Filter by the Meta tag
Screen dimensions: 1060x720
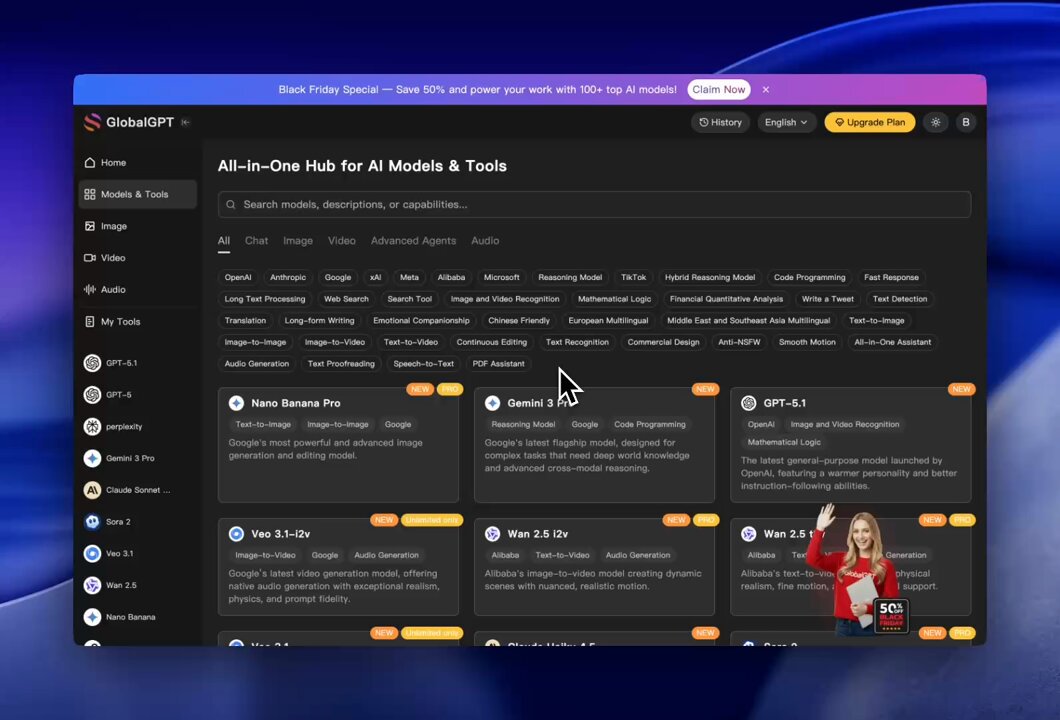409,277
